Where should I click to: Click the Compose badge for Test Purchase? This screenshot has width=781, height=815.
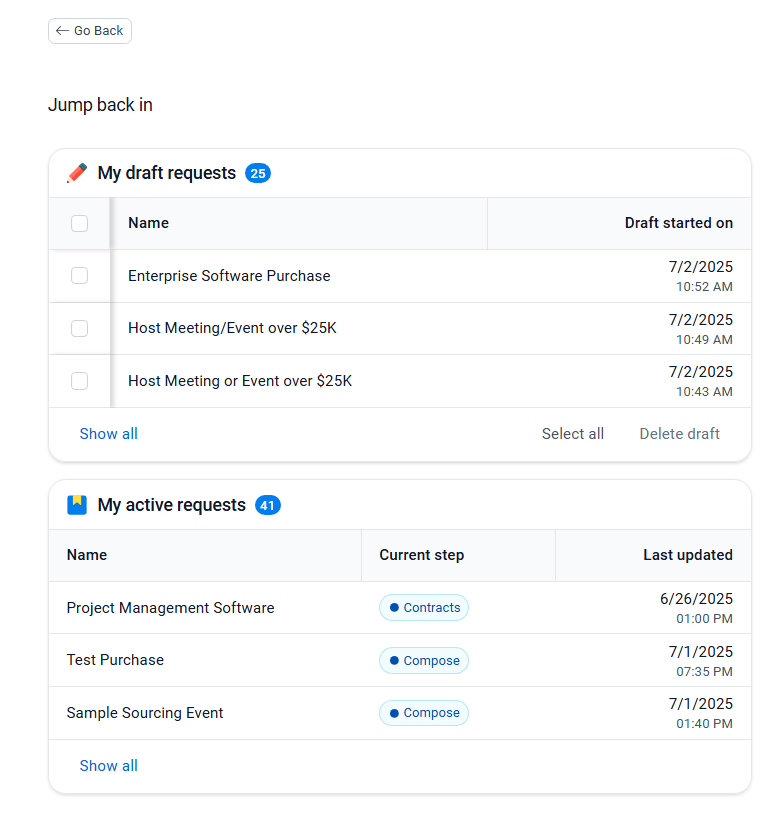coord(424,660)
